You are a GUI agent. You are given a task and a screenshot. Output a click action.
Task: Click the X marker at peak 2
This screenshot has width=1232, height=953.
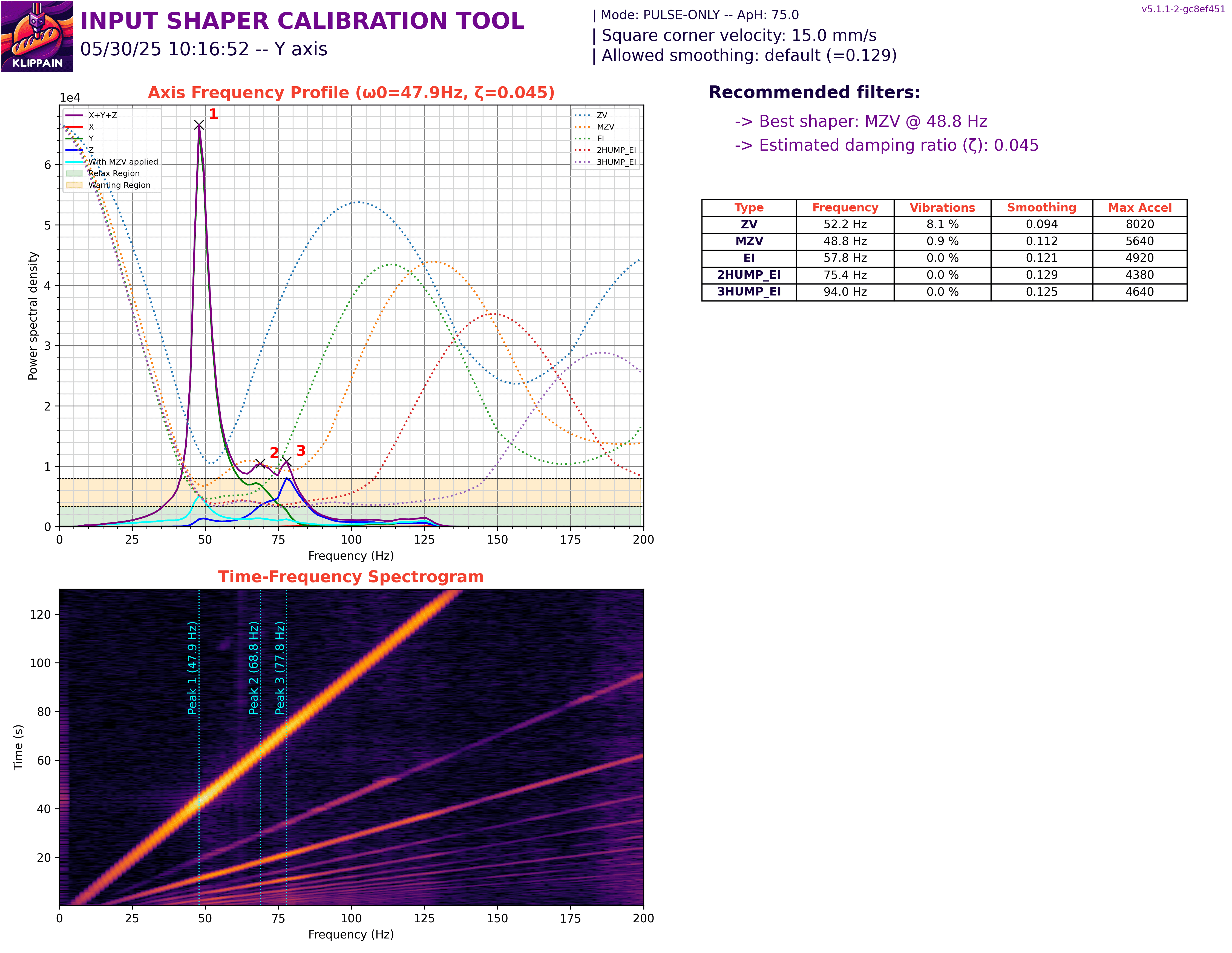point(260,464)
